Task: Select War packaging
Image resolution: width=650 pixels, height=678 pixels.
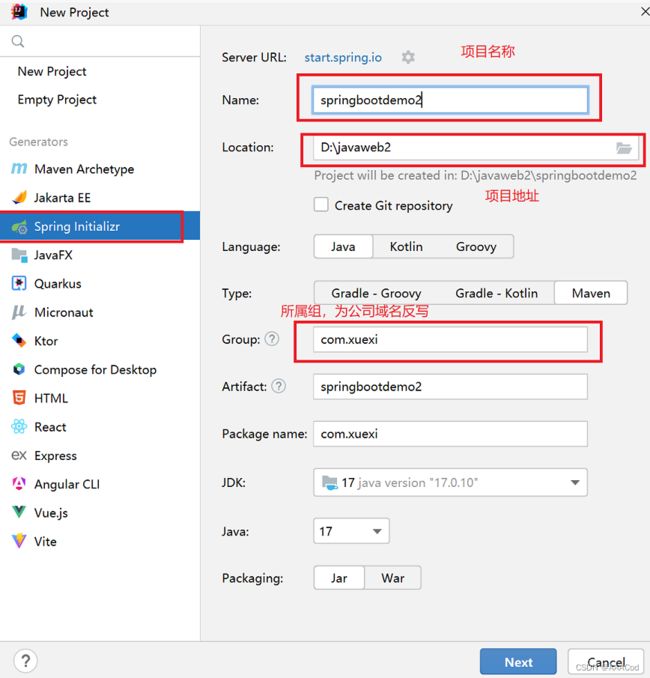Action: click(x=393, y=578)
